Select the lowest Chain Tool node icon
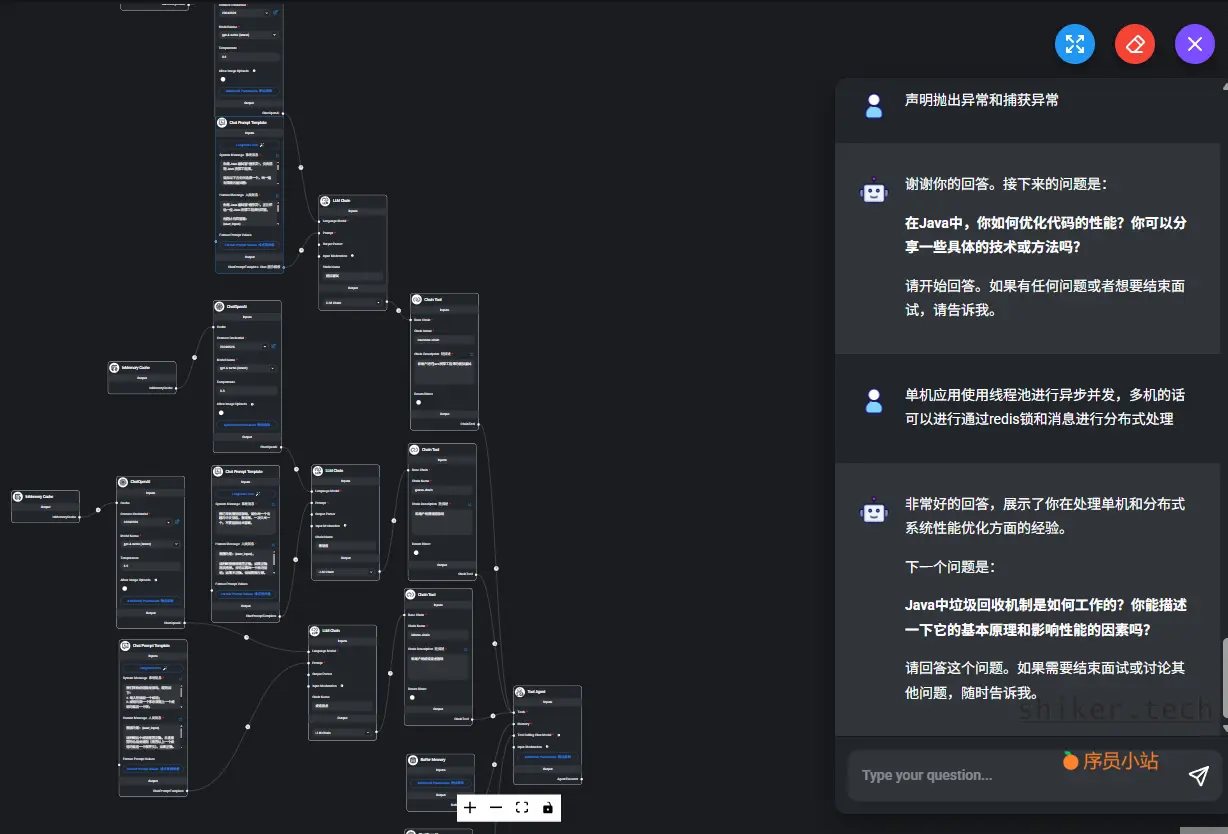1228x834 pixels. [411, 595]
